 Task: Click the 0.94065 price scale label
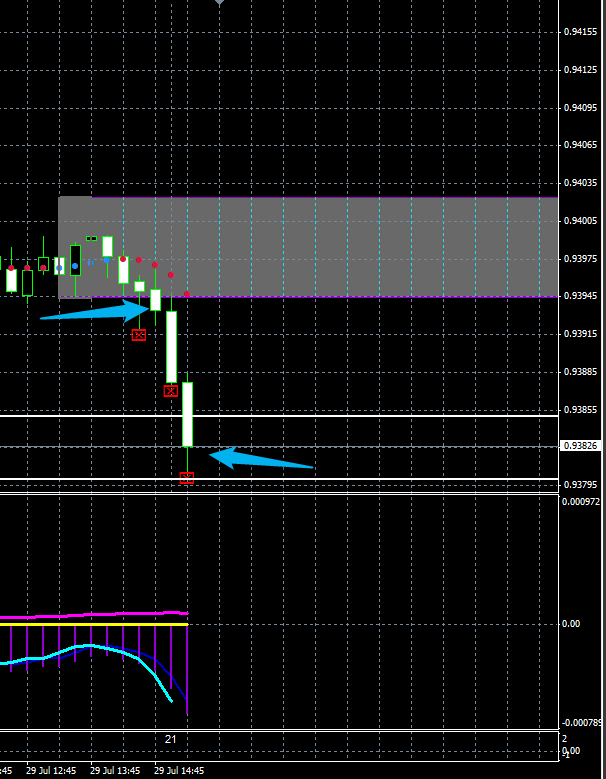click(x=580, y=145)
